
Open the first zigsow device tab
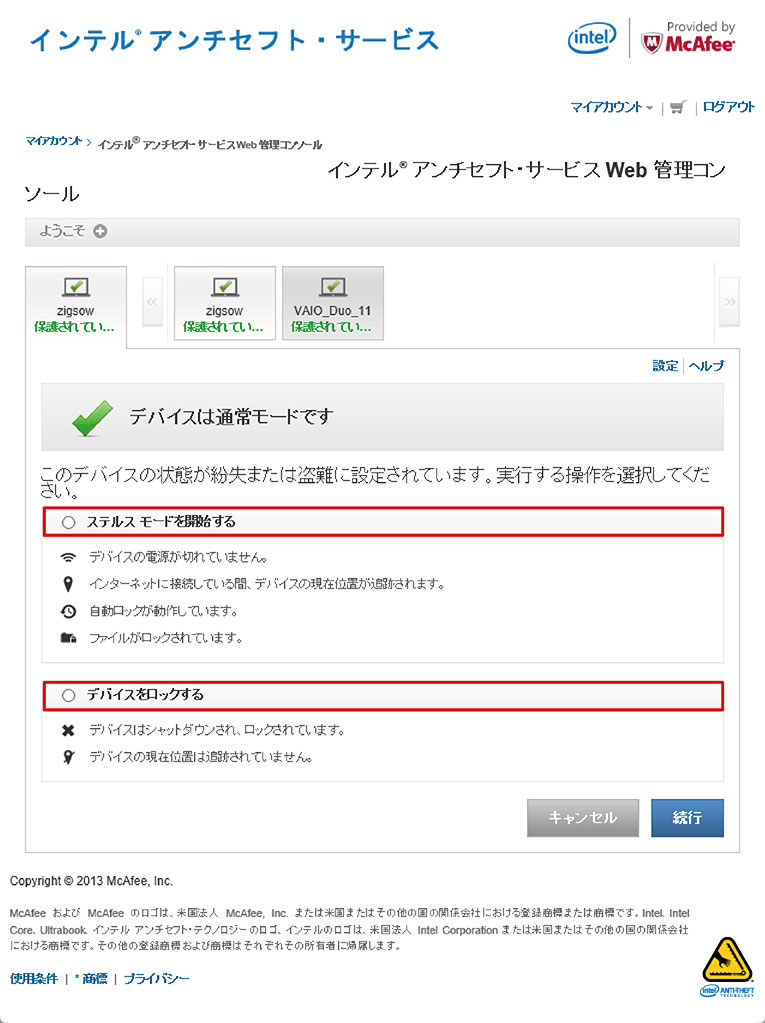pyautogui.click(x=76, y=302)
